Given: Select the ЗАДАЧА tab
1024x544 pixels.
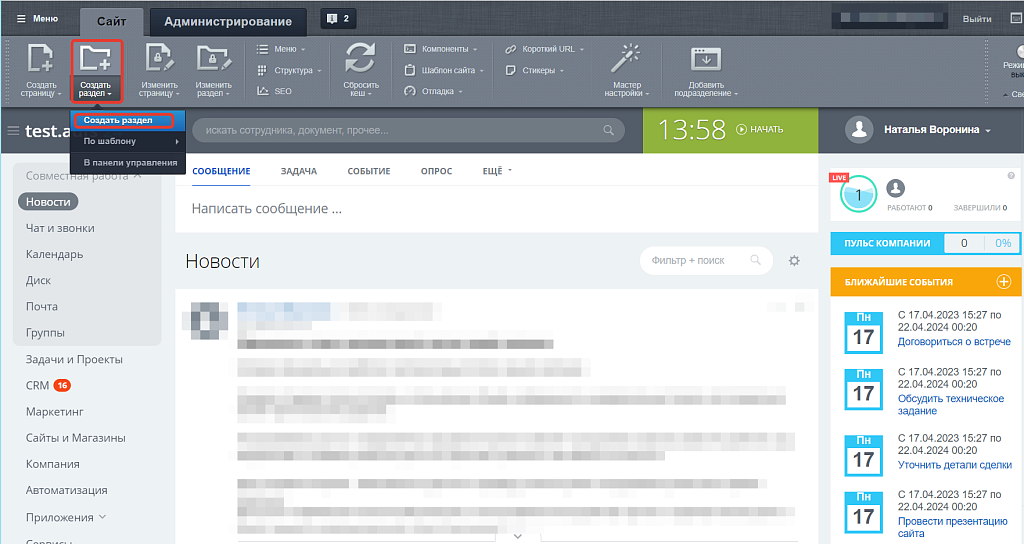Looking at the screenshot, I should (x=298, y=171).
